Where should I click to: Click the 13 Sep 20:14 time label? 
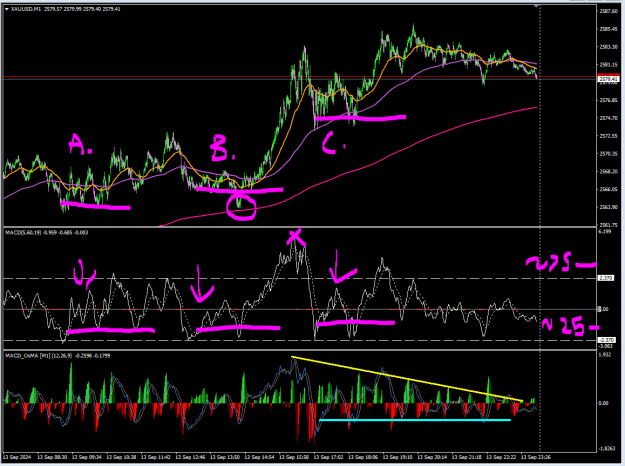pos(432,457)
